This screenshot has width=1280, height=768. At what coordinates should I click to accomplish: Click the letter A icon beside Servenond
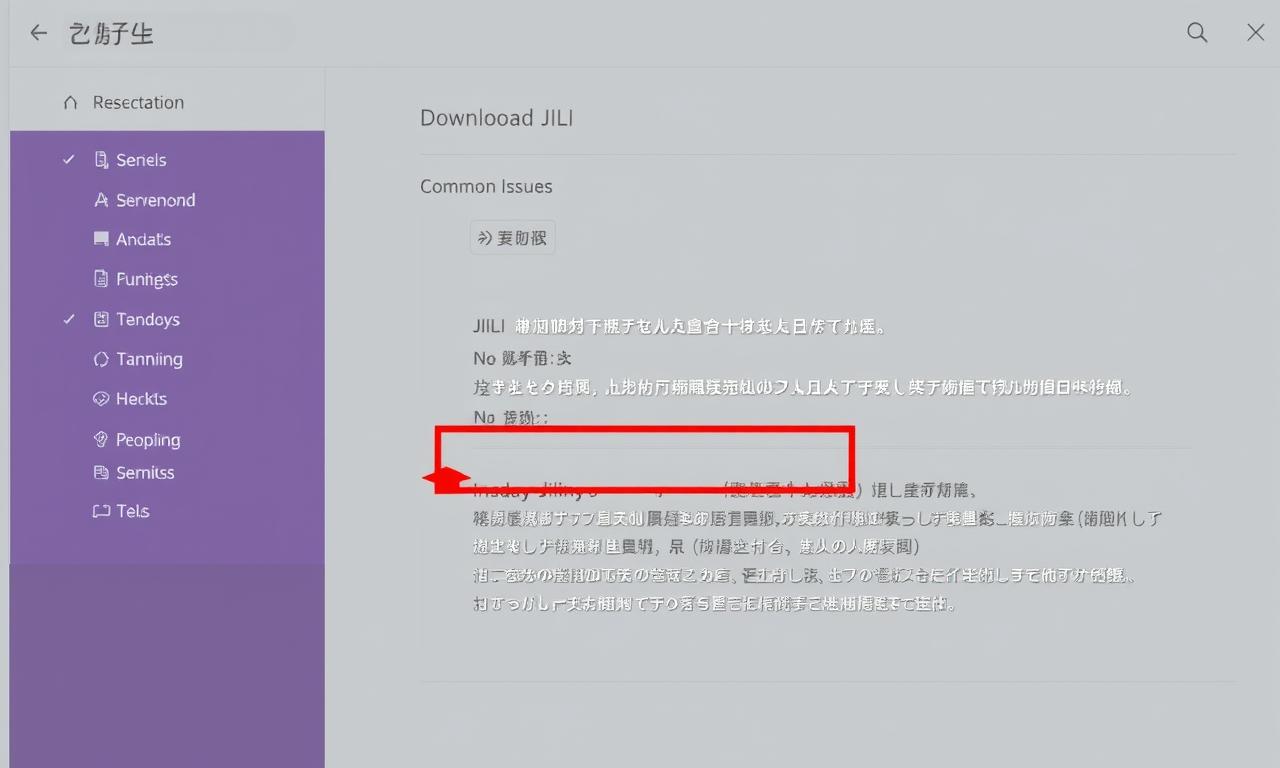101,200
